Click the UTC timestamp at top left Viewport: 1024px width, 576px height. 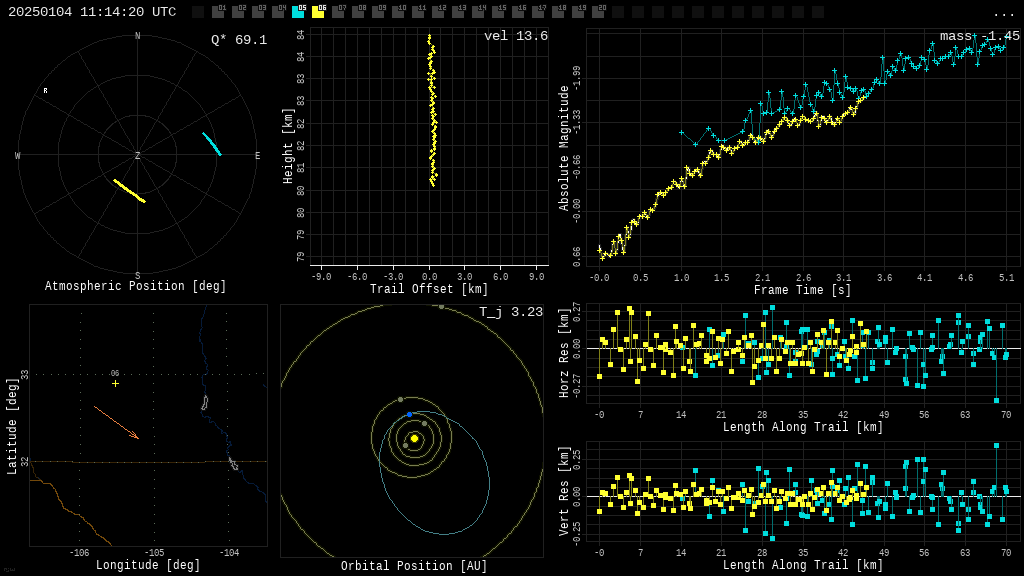(x=92, y=12)
